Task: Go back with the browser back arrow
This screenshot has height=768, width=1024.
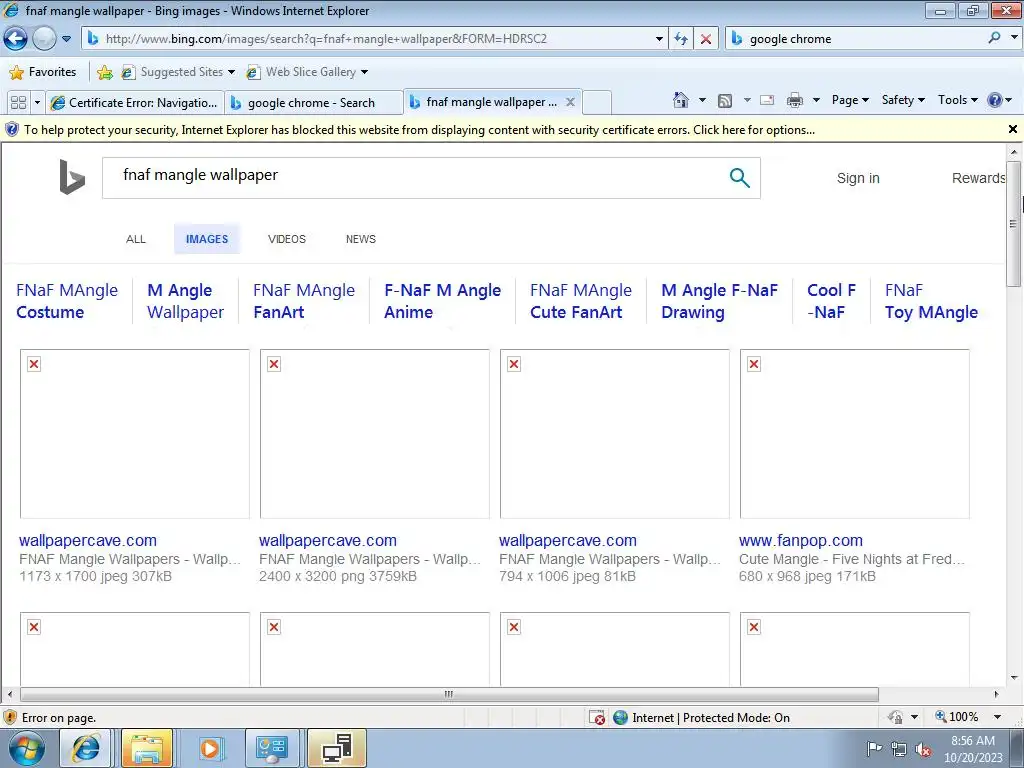Action: pyautogui.click(x=16, y=39)
